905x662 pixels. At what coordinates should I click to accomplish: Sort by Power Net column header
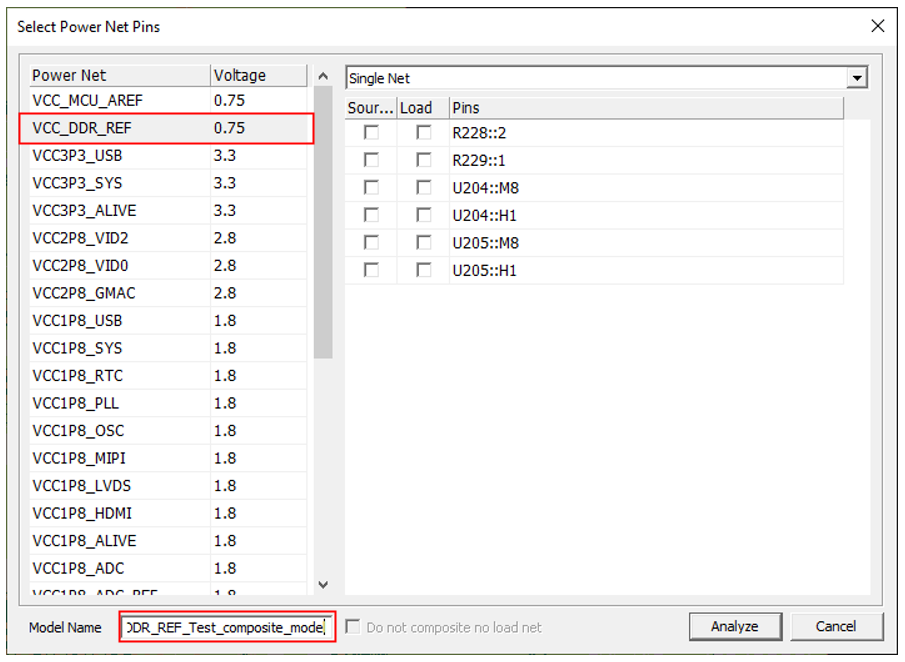118,76
